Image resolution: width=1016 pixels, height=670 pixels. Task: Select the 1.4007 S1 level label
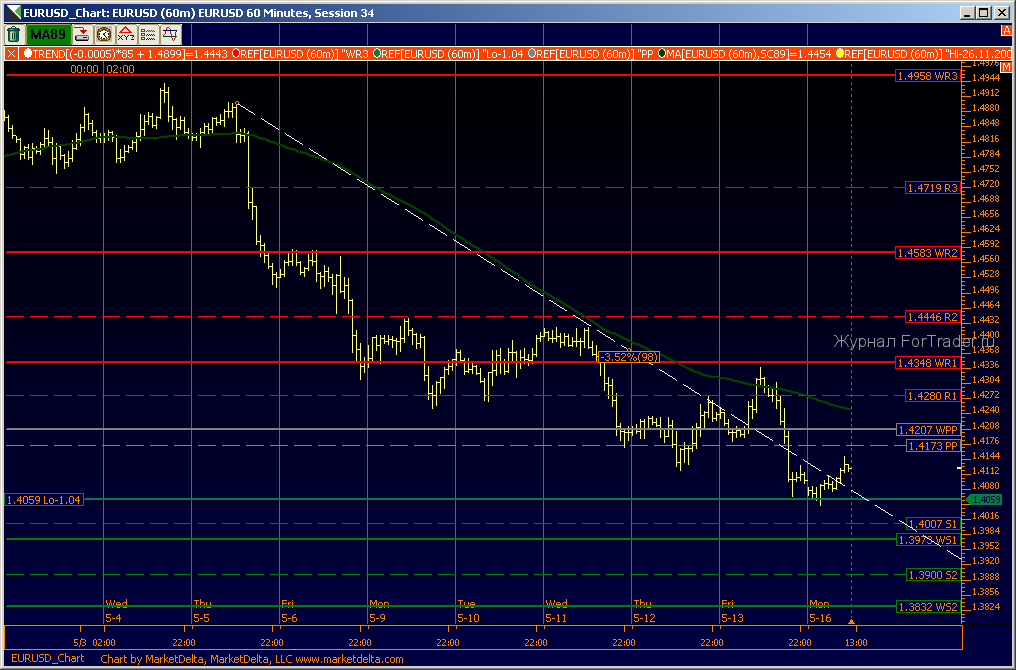(932, 524)
